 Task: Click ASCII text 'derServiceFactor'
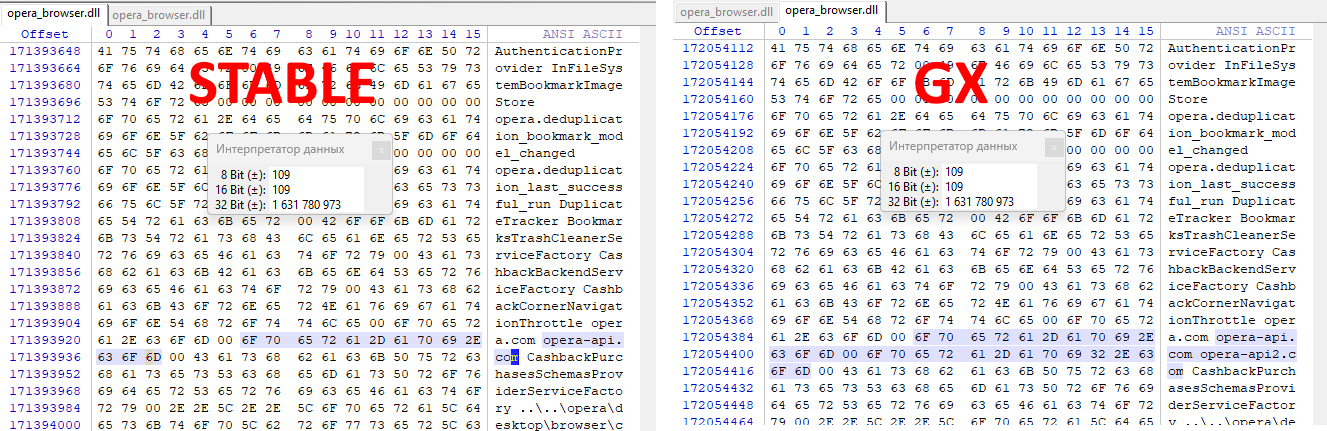1232,405
